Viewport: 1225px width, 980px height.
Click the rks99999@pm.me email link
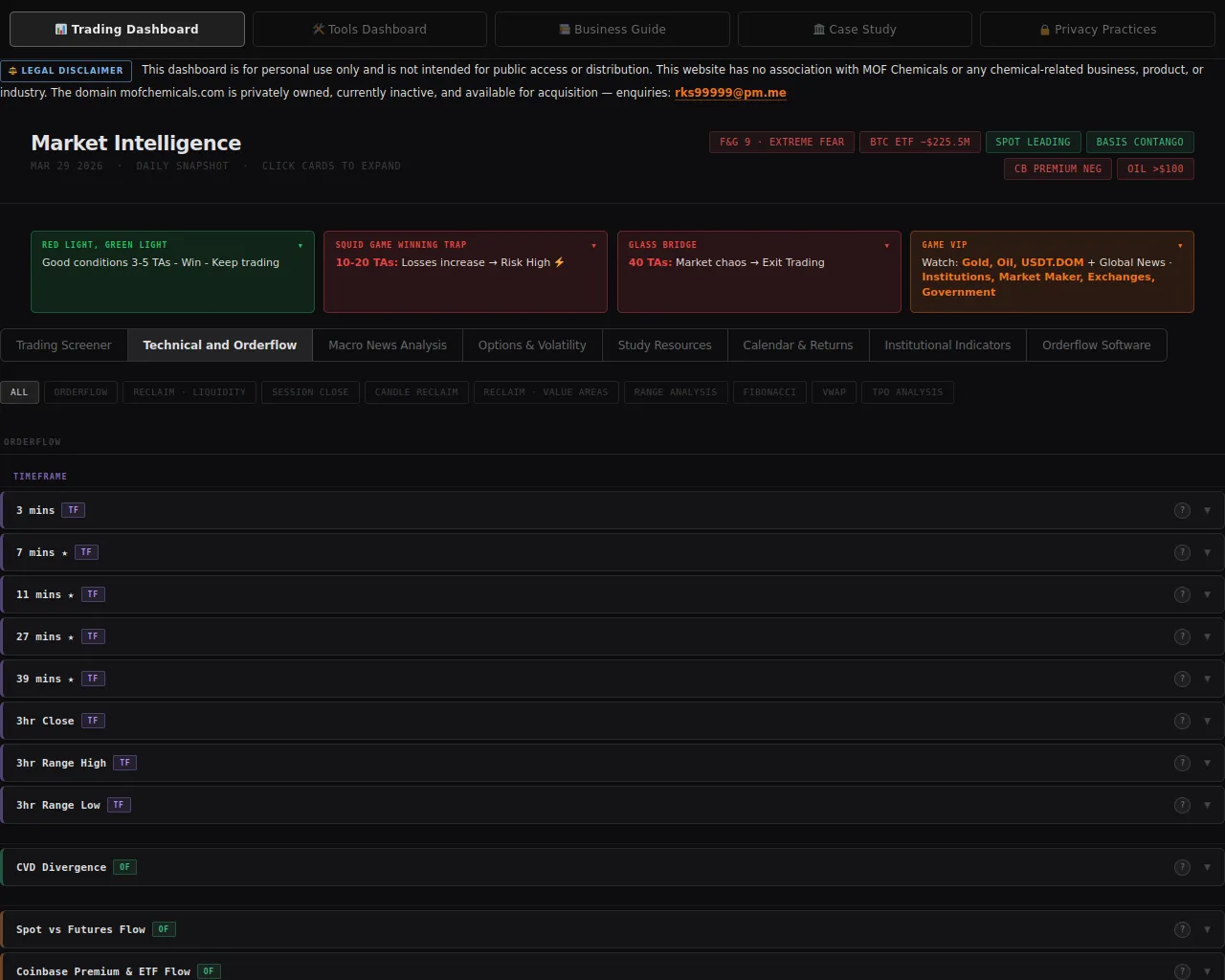coord(730,93)
